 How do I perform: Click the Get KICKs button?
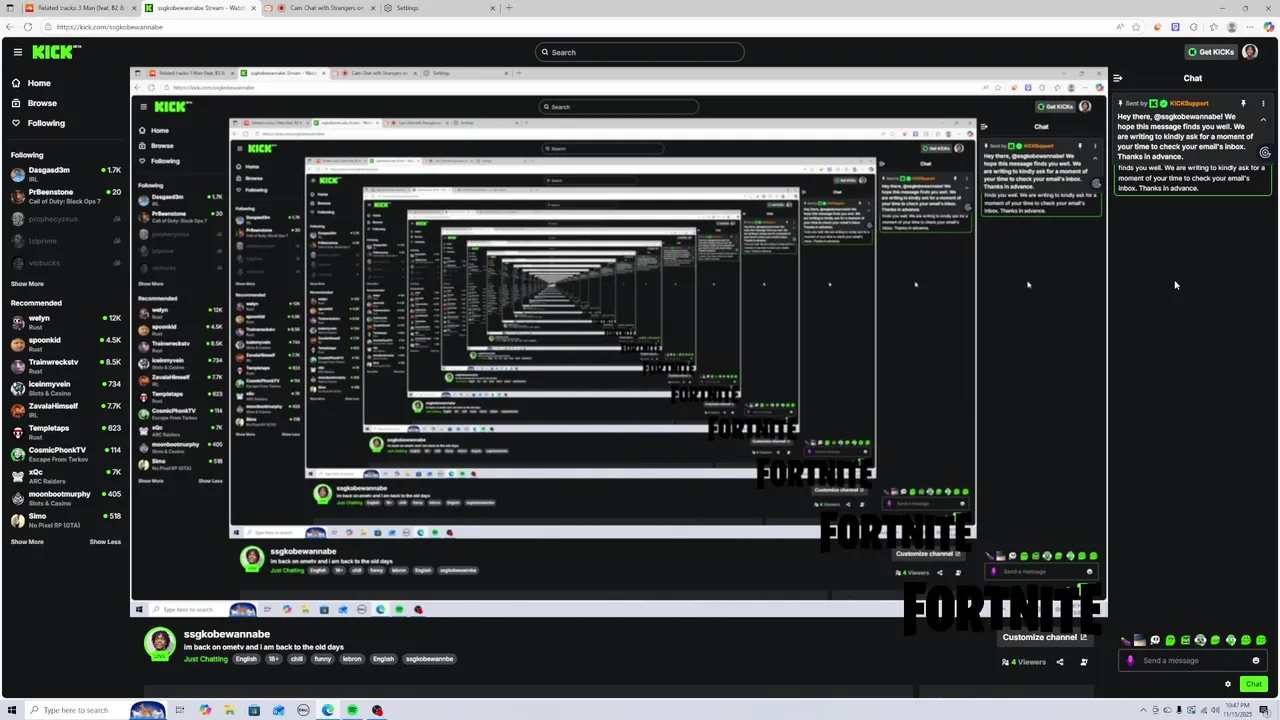(1210, 52)
